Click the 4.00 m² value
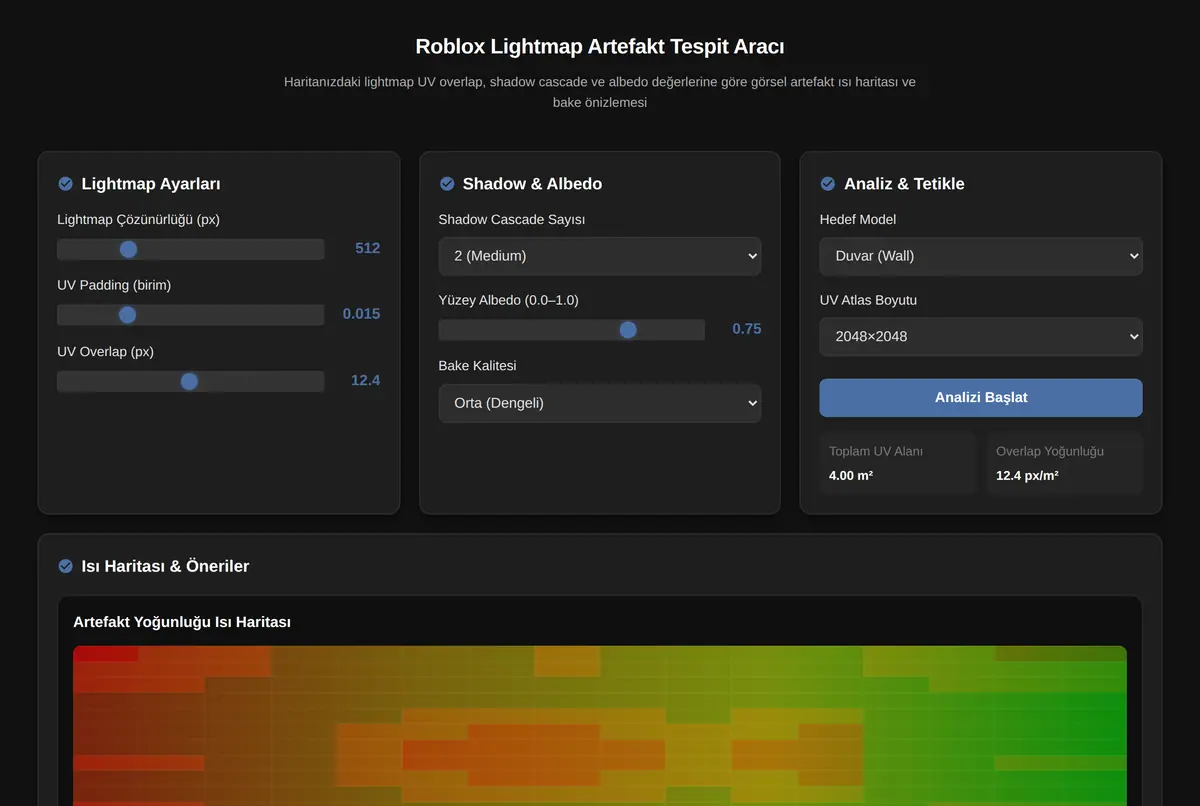This screenshot has height=806, width=1200. [851, 476]
